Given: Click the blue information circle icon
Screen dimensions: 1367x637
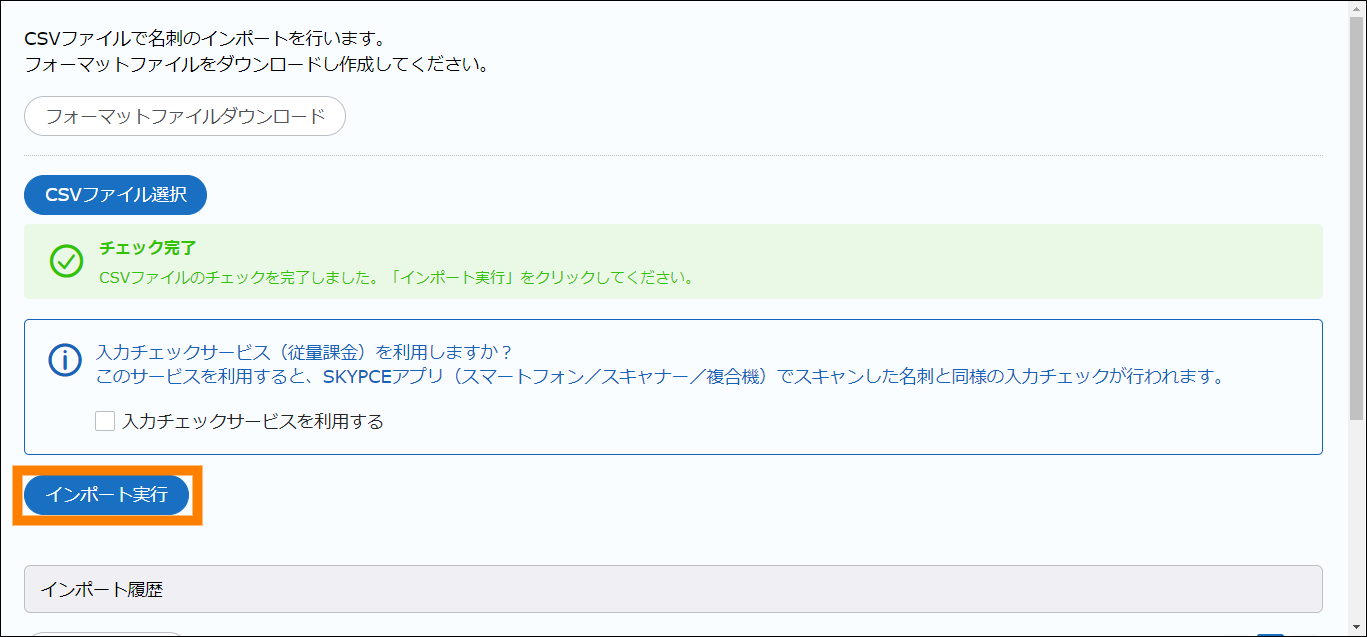Looking at the screenshot, I should [65, 361].
